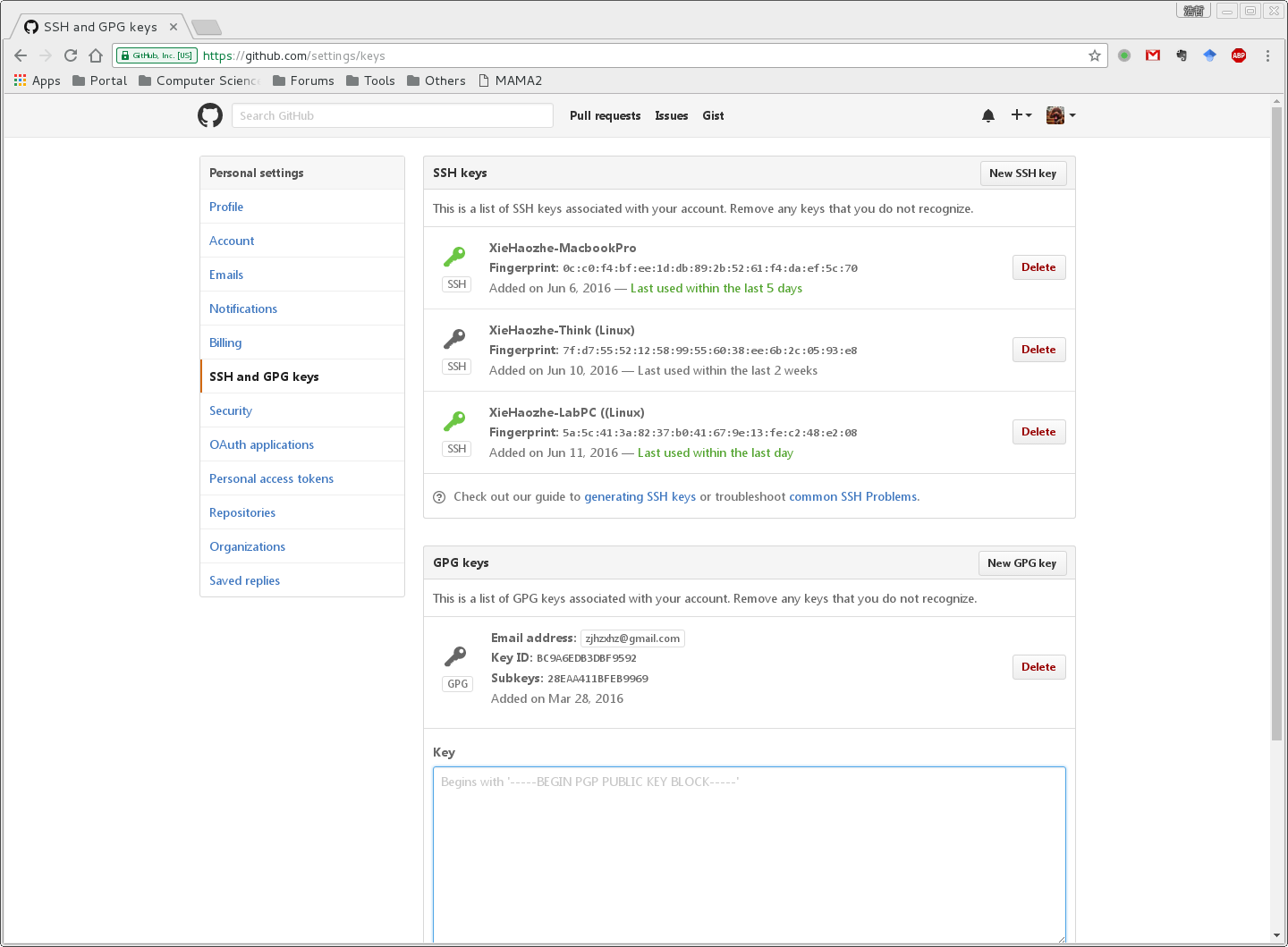Go to browser home icon

pyautogui.click(x=96, y=55)
